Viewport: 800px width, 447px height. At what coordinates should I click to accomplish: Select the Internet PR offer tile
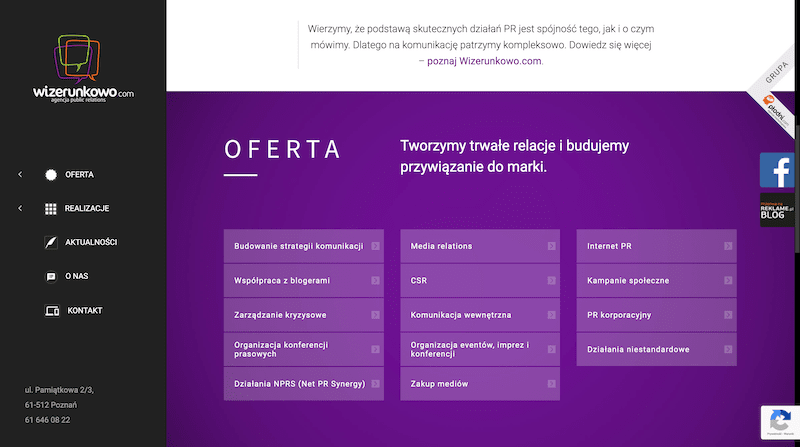point(656,246)
